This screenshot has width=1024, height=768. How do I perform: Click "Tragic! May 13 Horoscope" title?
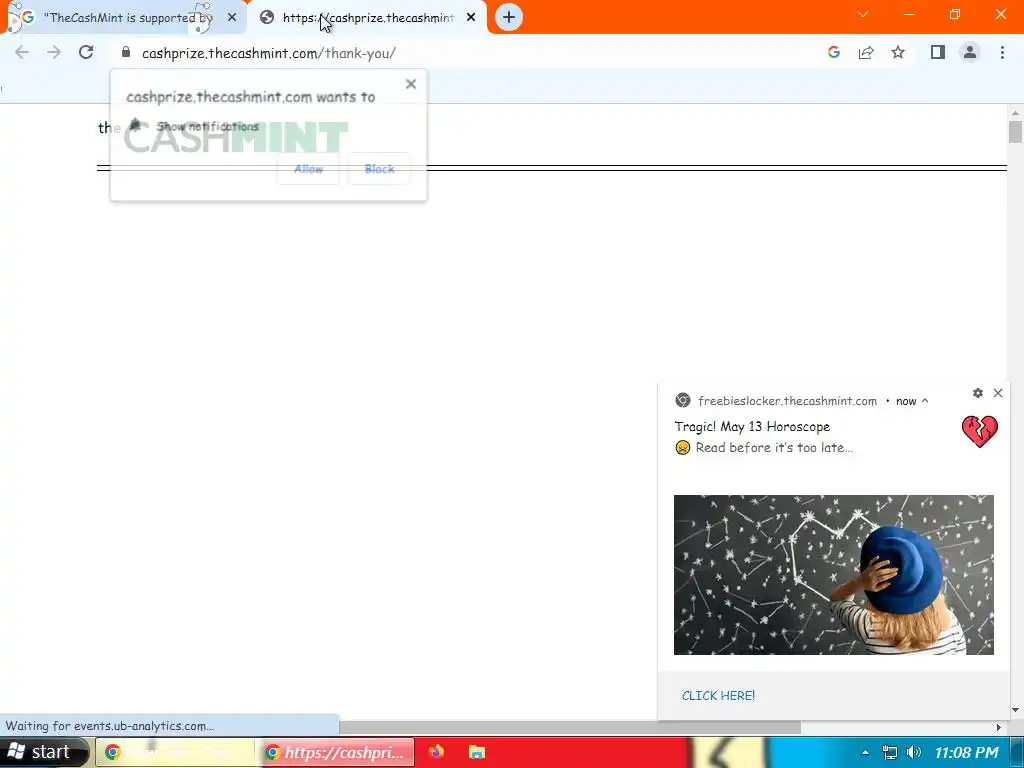(752, 426)
